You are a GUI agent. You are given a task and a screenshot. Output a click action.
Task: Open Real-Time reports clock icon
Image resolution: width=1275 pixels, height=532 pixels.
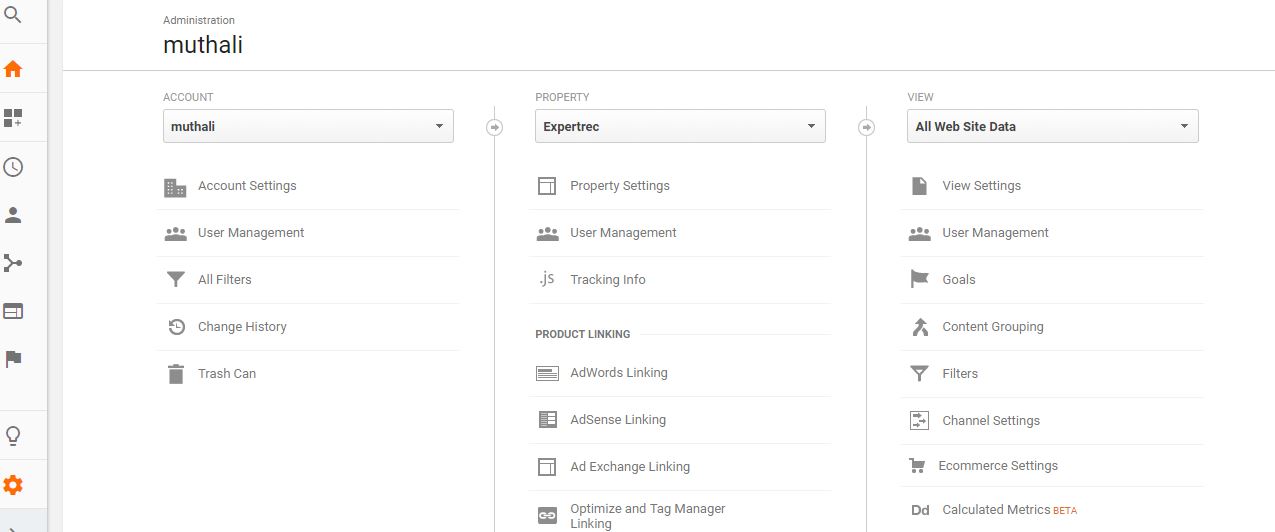click(x=13, y=167)
